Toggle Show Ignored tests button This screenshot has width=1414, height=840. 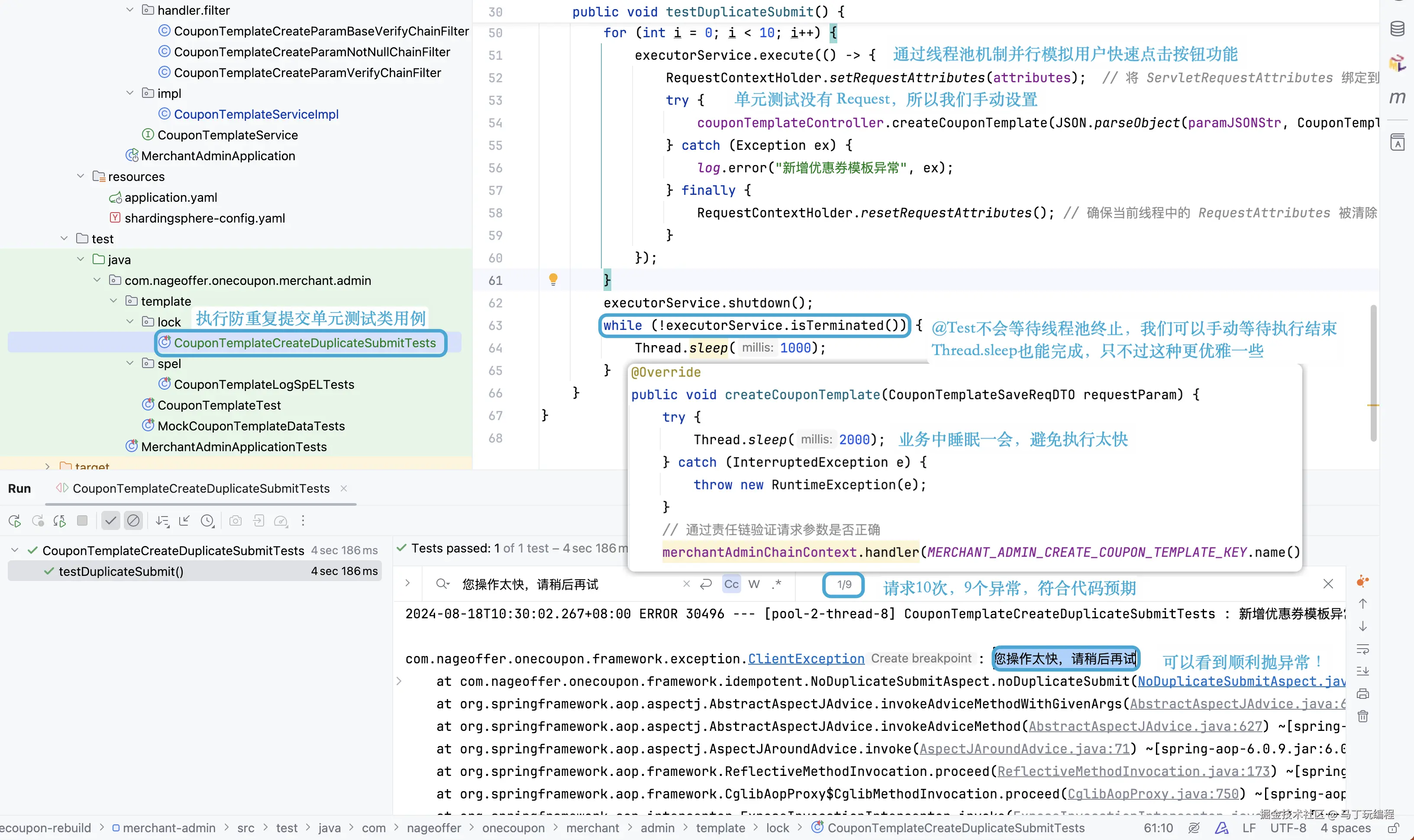coord(133,521)
